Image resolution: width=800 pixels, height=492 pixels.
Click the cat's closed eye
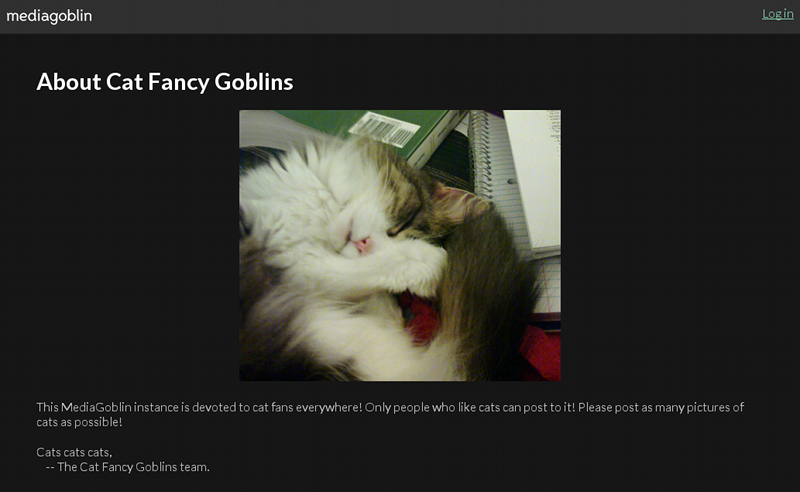(x=401, y=229)
